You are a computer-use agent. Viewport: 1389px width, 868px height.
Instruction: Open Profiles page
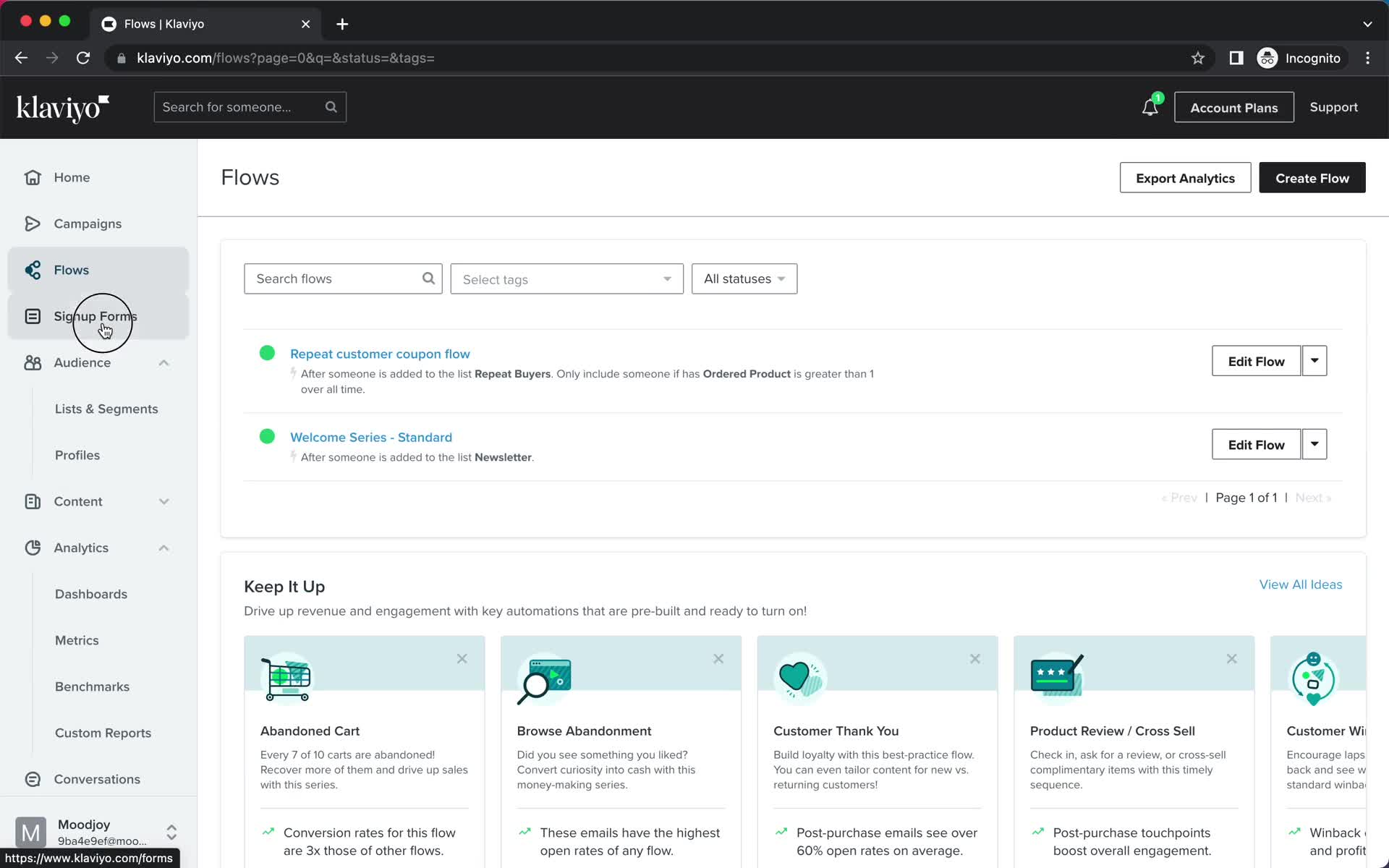tap(77, 455)
